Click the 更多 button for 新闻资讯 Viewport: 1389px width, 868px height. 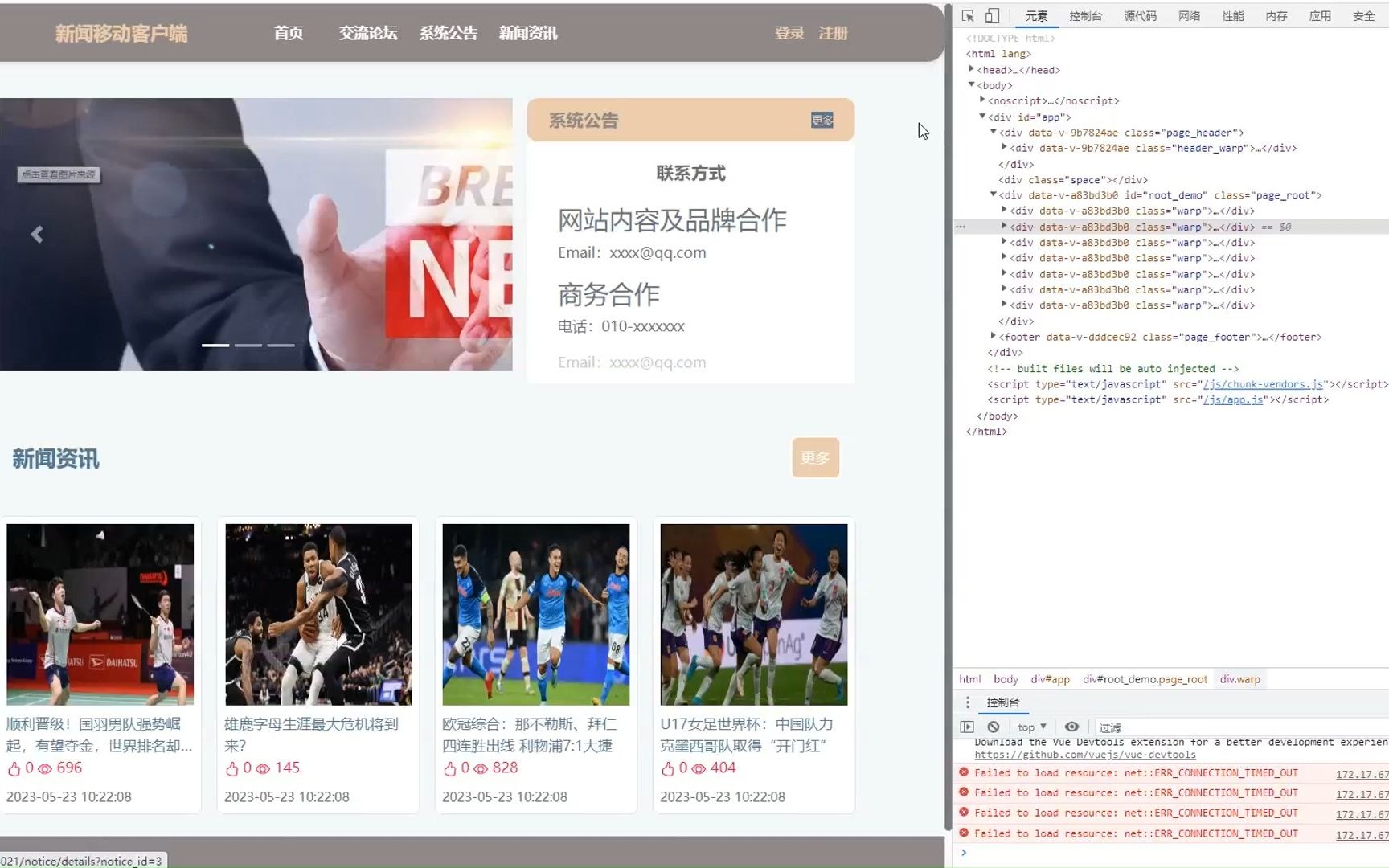pos(815,457)
